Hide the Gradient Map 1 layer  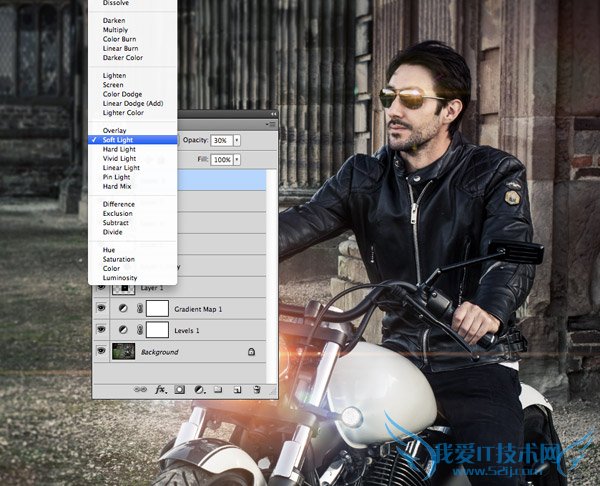click(x=101, y=308)
